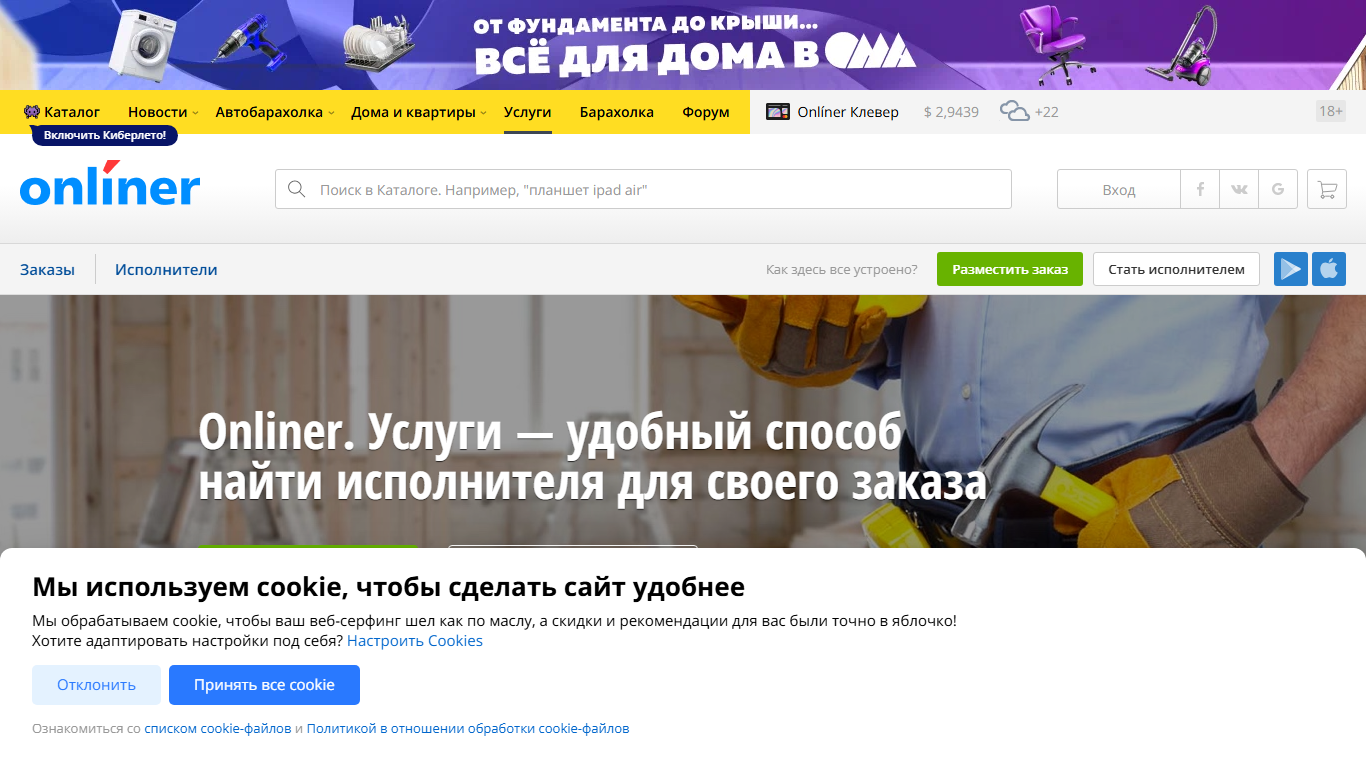Image resolution: width=1366 pixels, height=768 pixels.
Task: Open the Новости section
Action: coord(157,112)
